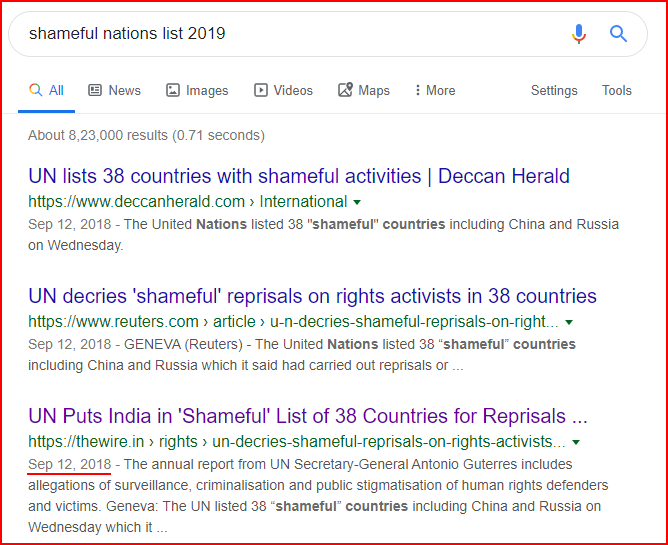This screenshot has height=545, width=668.
Task: Open The Wire result about India
Action: pyautogui.click(x=308, y=416)
